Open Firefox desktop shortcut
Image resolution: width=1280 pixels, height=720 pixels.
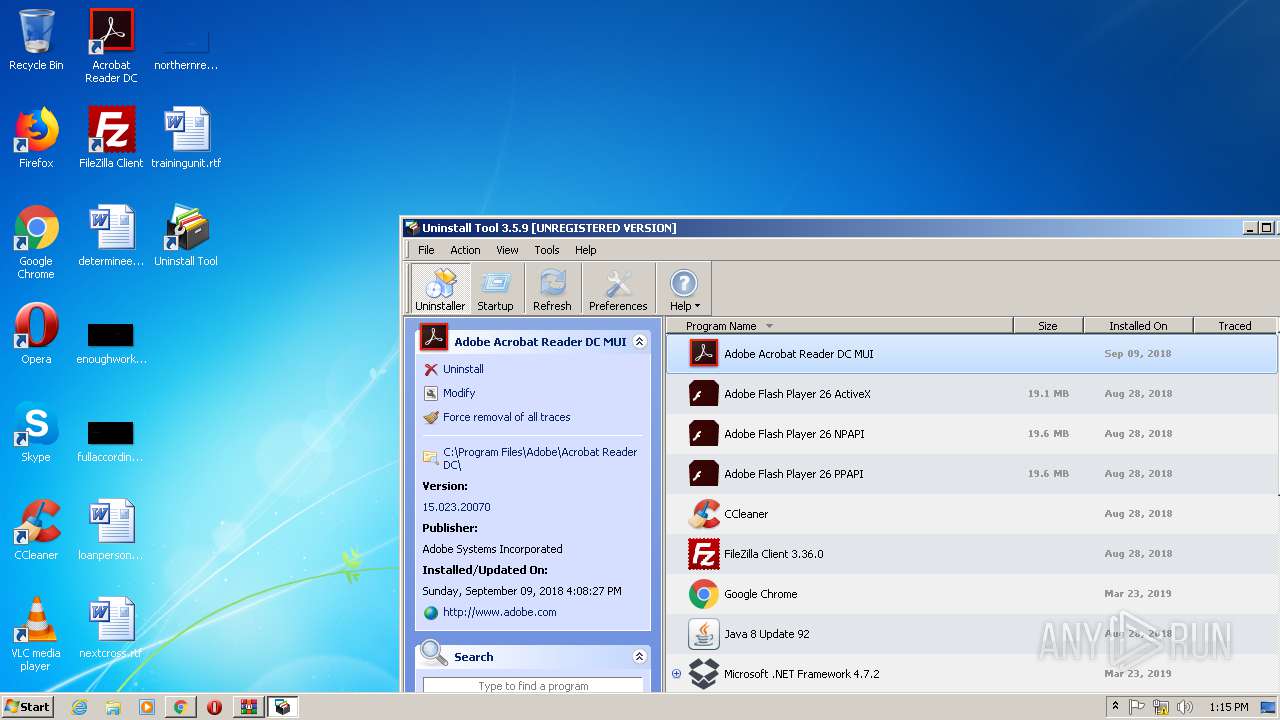[x=36, y=138]
